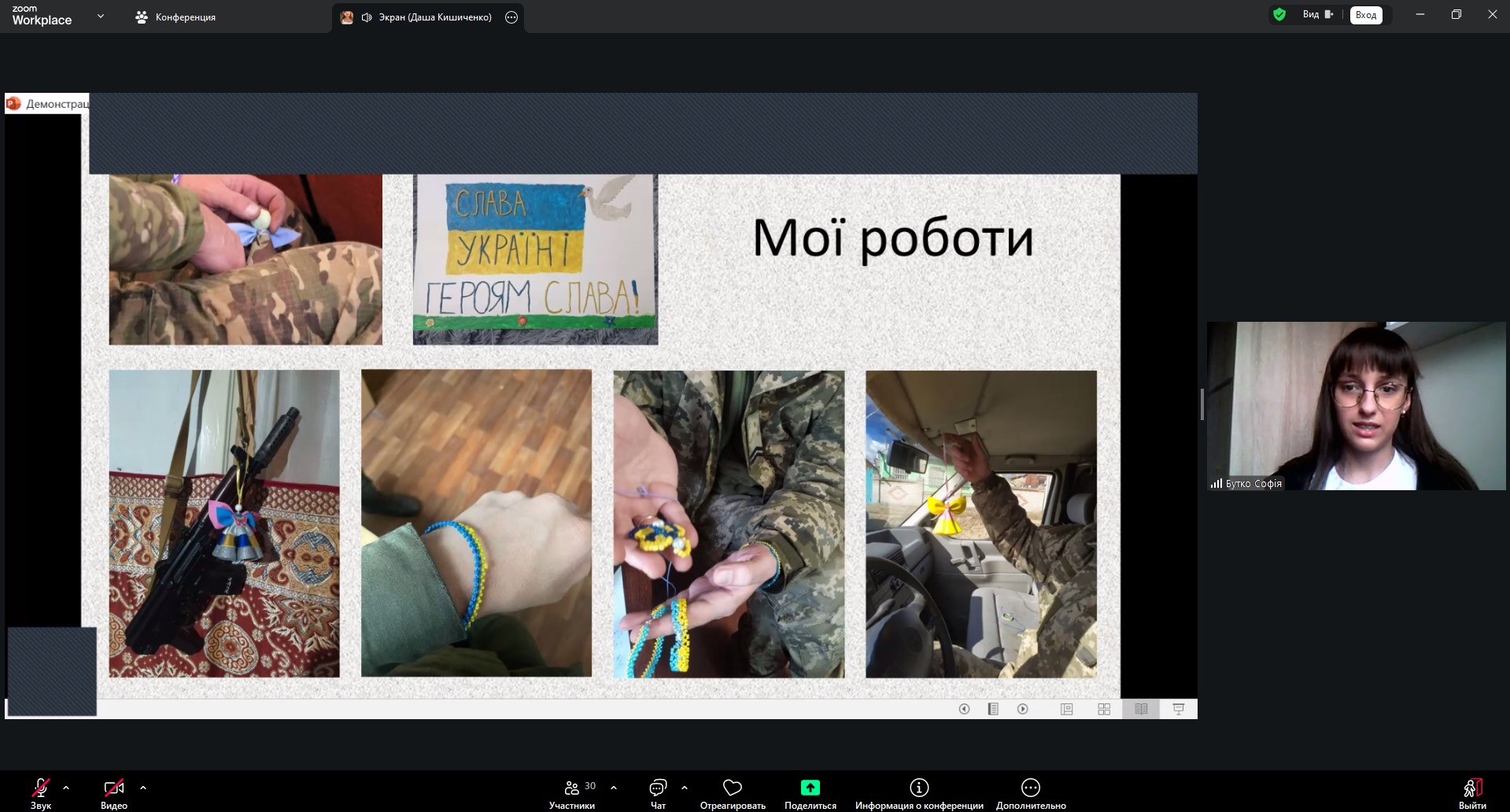
Task: Click the Выйти leave meeting button
Action: coord(1471,788)
